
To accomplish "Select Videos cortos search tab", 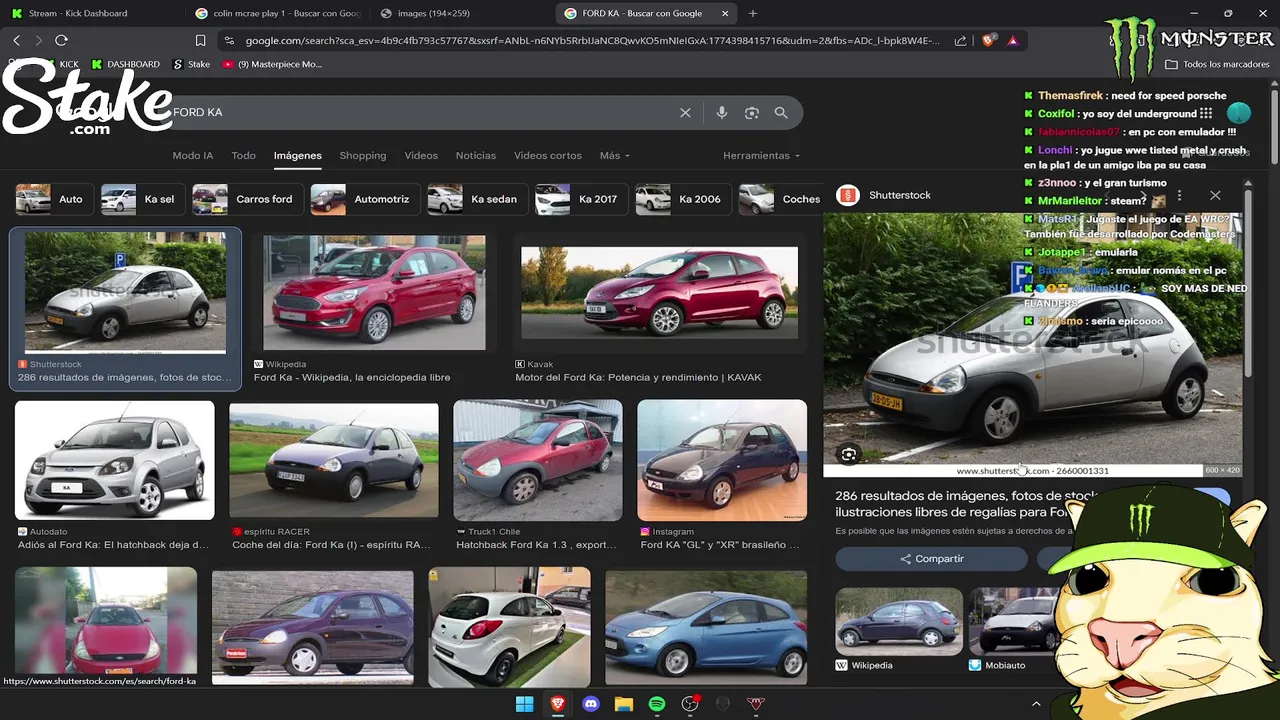I will click(x=548, y=155).
